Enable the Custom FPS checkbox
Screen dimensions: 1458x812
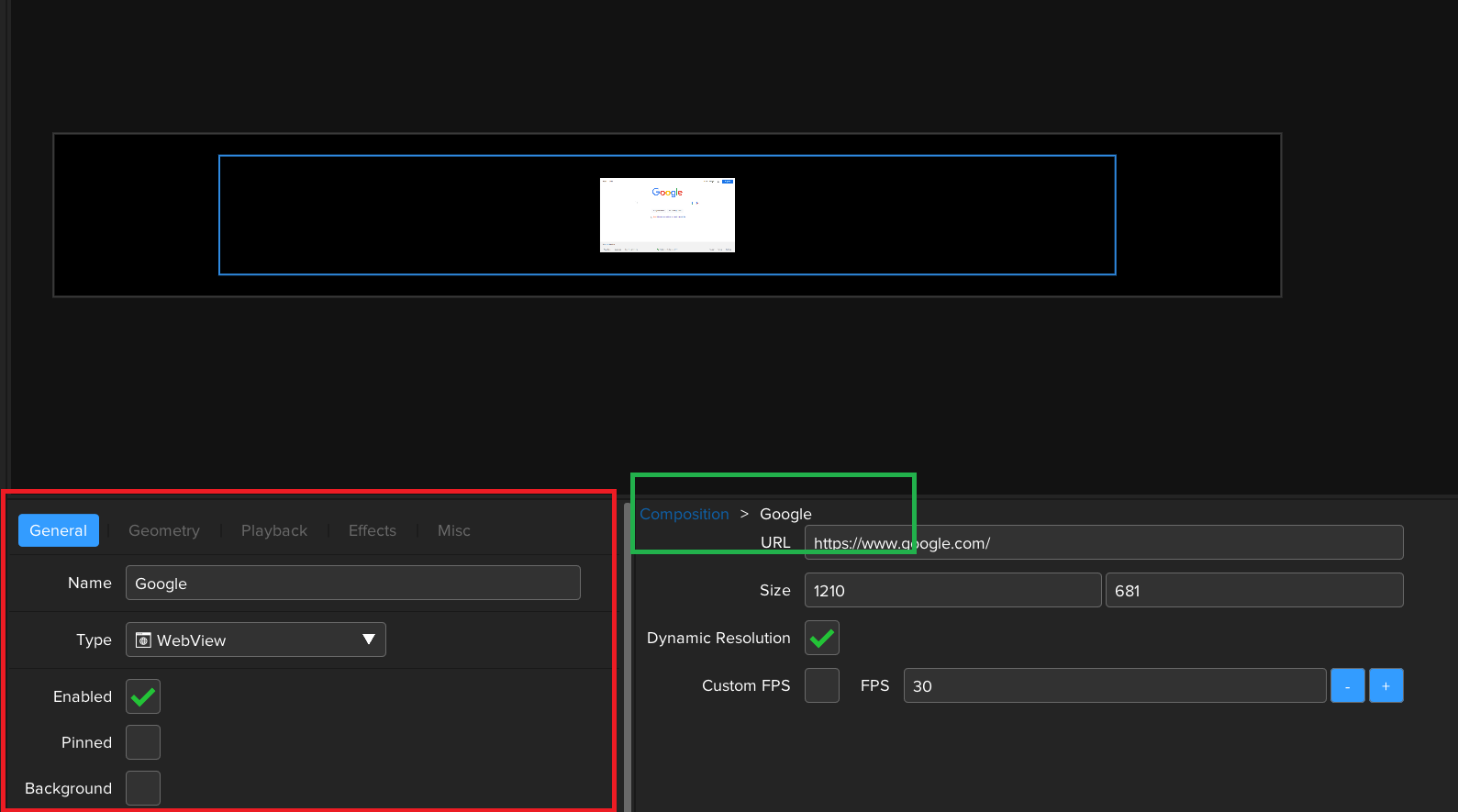point(822,685)
